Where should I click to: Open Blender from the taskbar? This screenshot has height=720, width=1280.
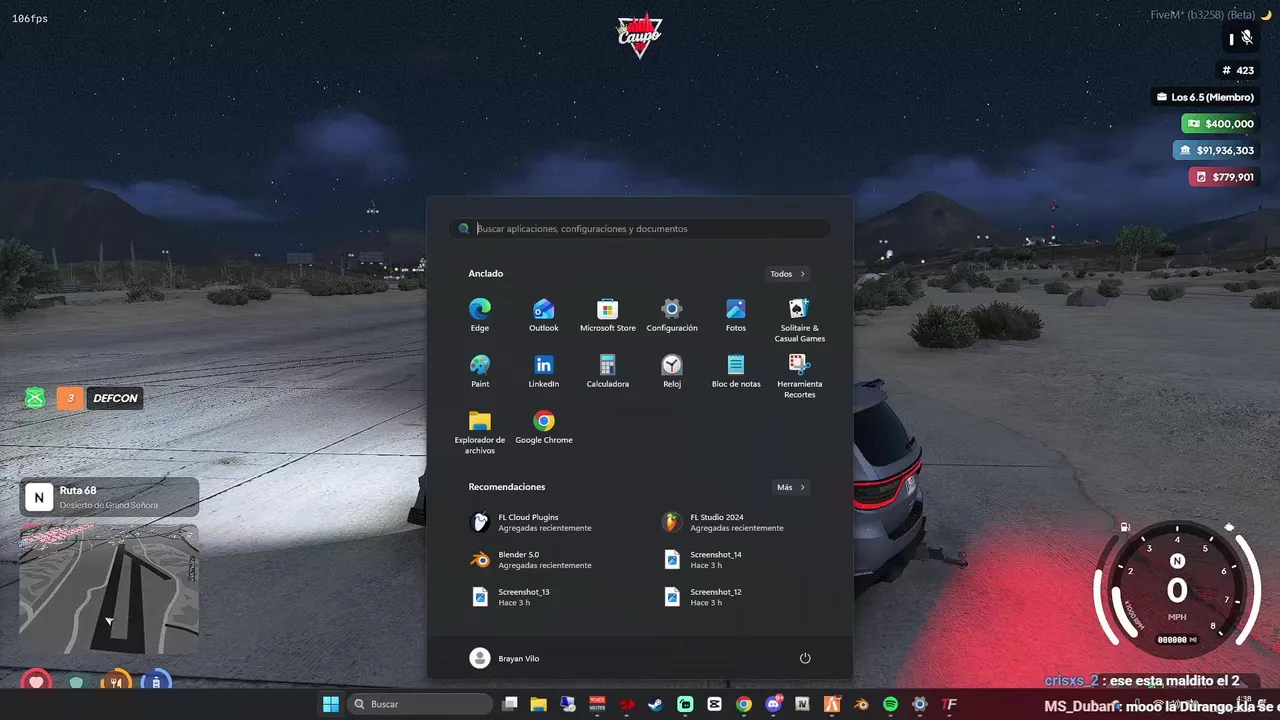pyautogui.click(x=860, y=704)
